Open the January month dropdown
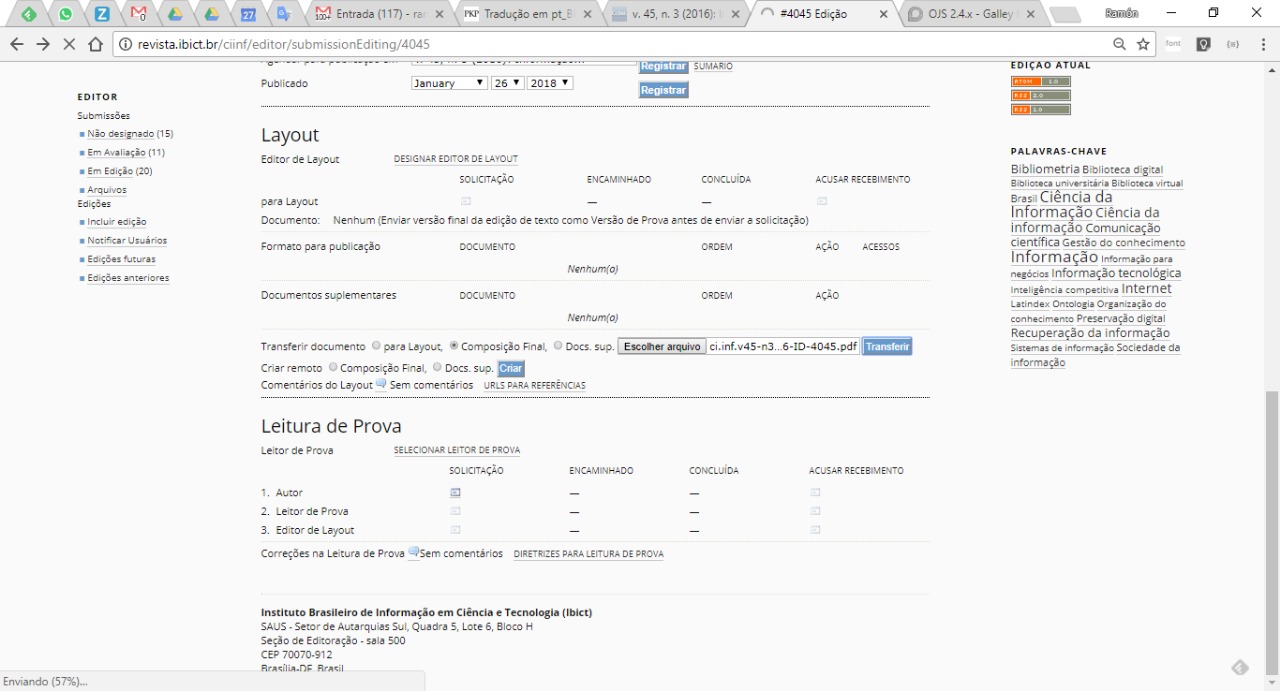This screenshot has height=691, width=1280. tap(449, 83)
